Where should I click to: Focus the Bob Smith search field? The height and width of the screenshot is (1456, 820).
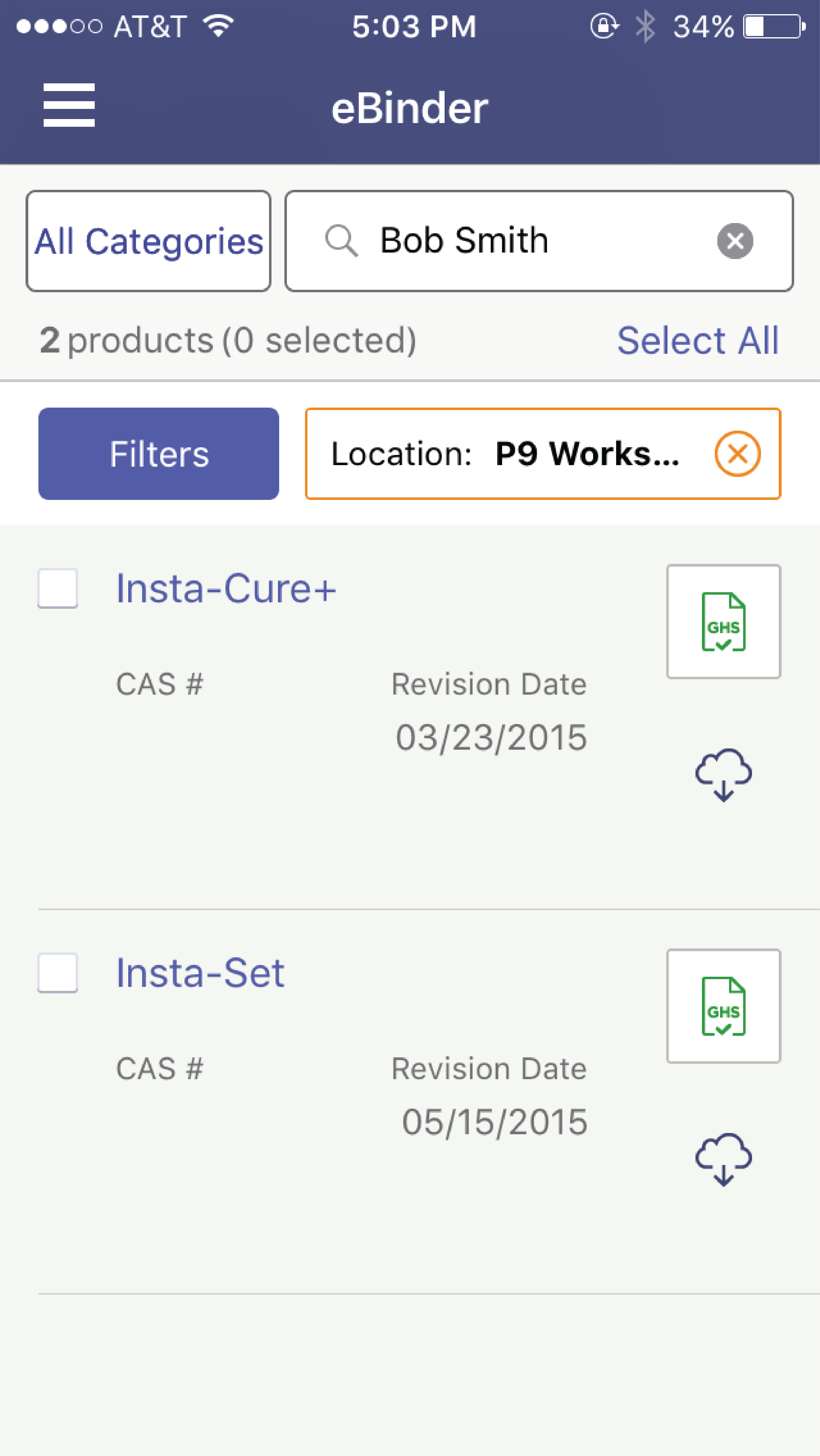click(x=531, y=241)
